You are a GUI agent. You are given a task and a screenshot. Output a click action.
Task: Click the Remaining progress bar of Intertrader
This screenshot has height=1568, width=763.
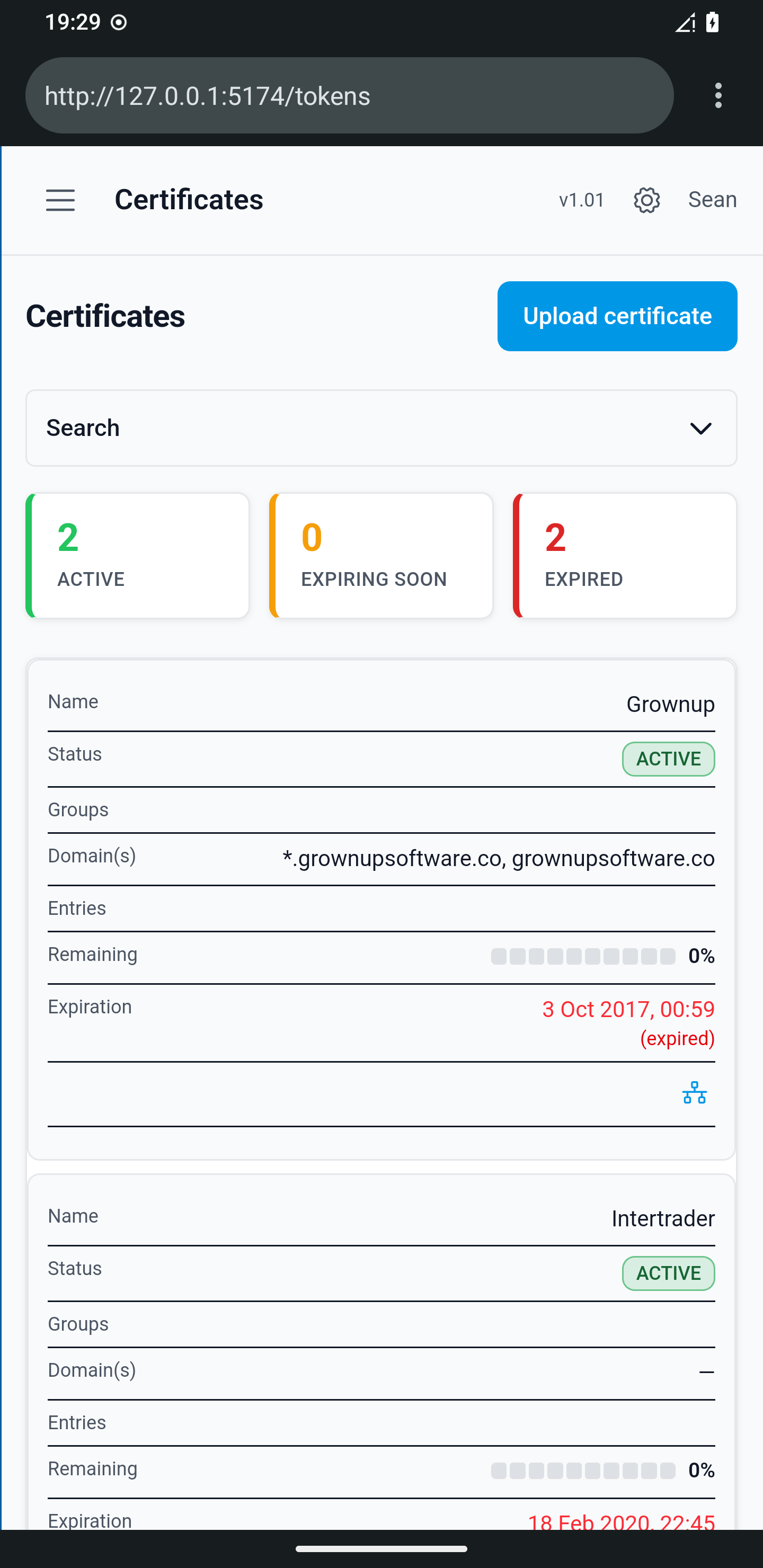(583, 1471)
